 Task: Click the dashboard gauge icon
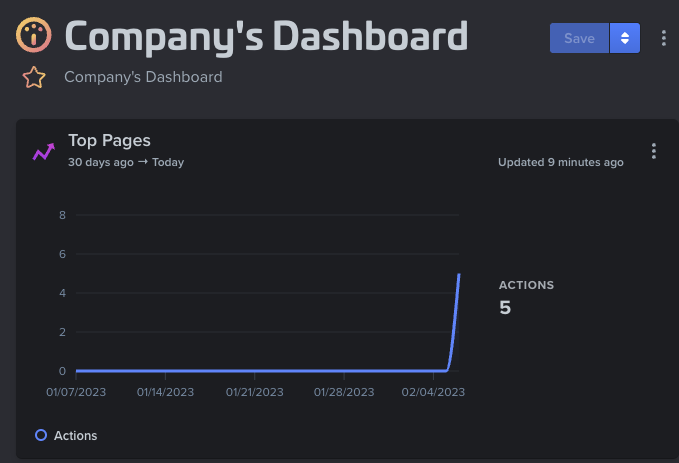click(x=34, y=35)
